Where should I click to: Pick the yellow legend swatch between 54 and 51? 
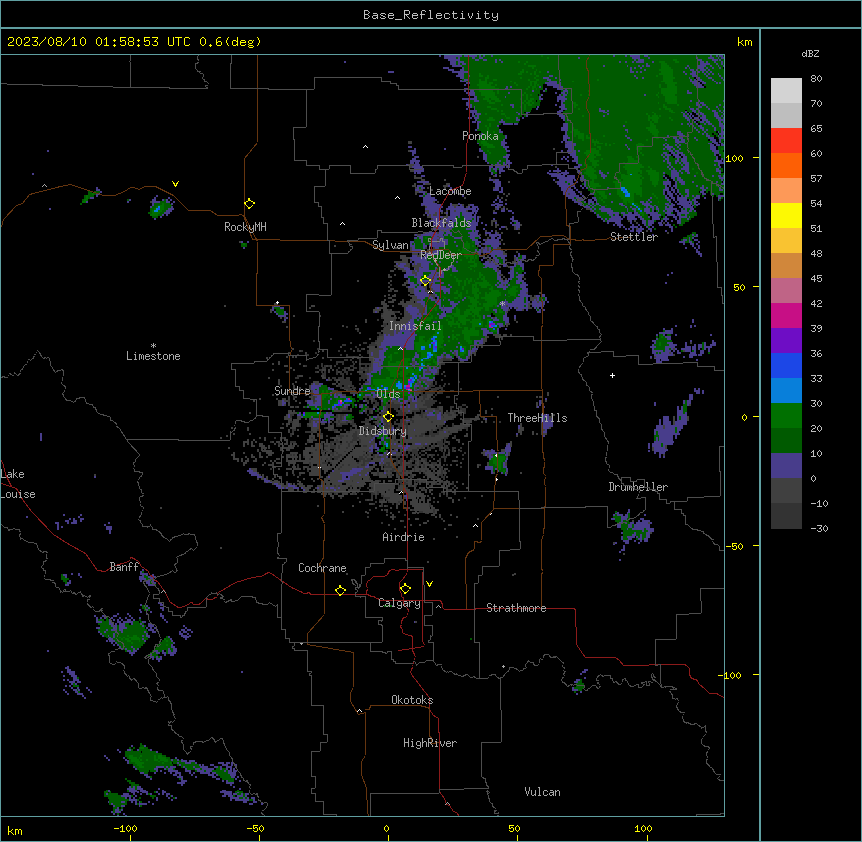(x=786, y=215)
